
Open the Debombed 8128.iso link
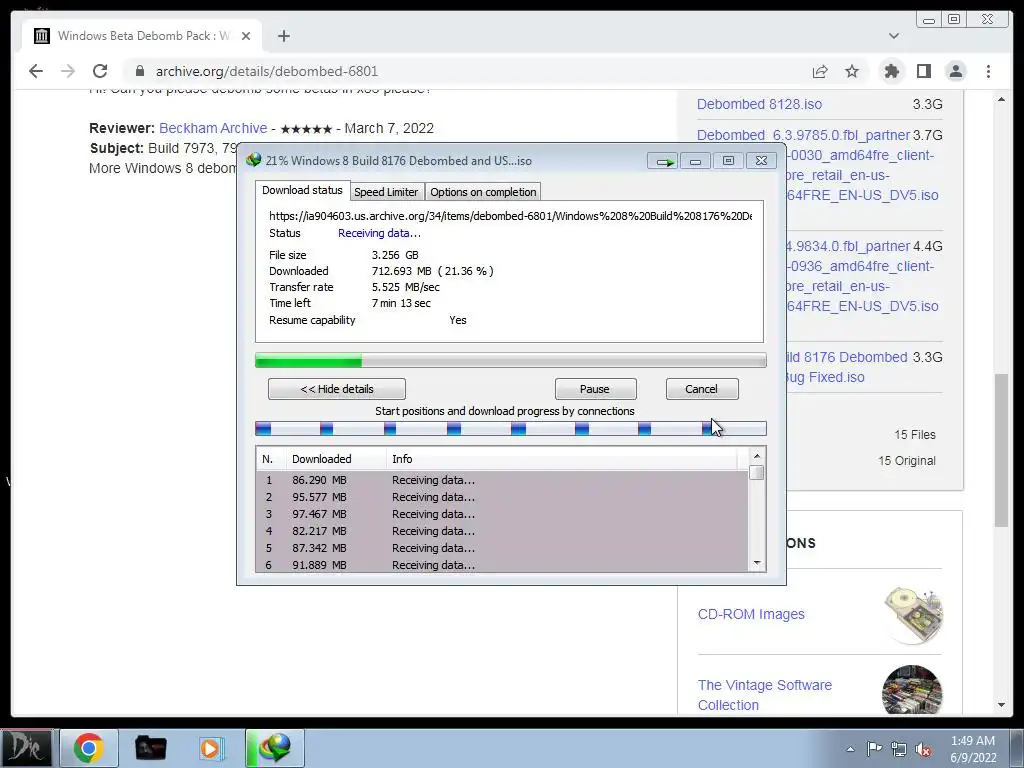pyautogui.click(x=760, y=104)
